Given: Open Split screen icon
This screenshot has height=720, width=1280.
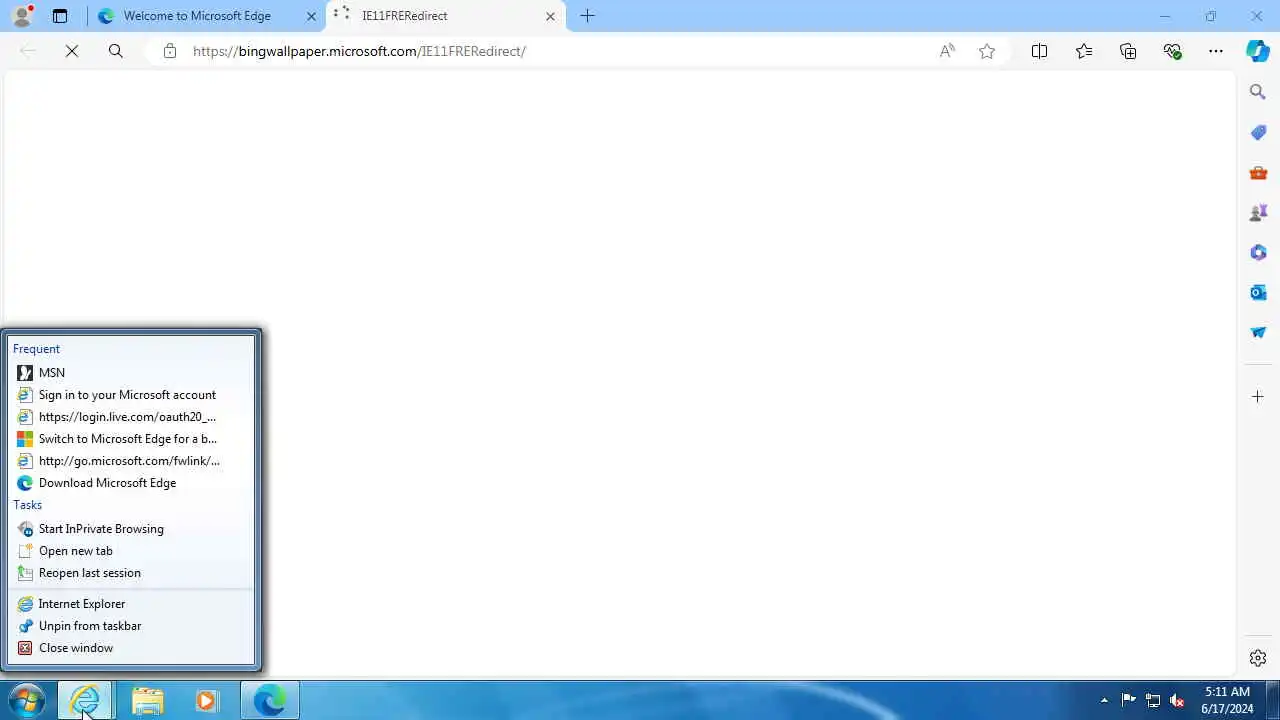Looking at the screenshot, I should pyautogui.click(x=1039, y=51).
